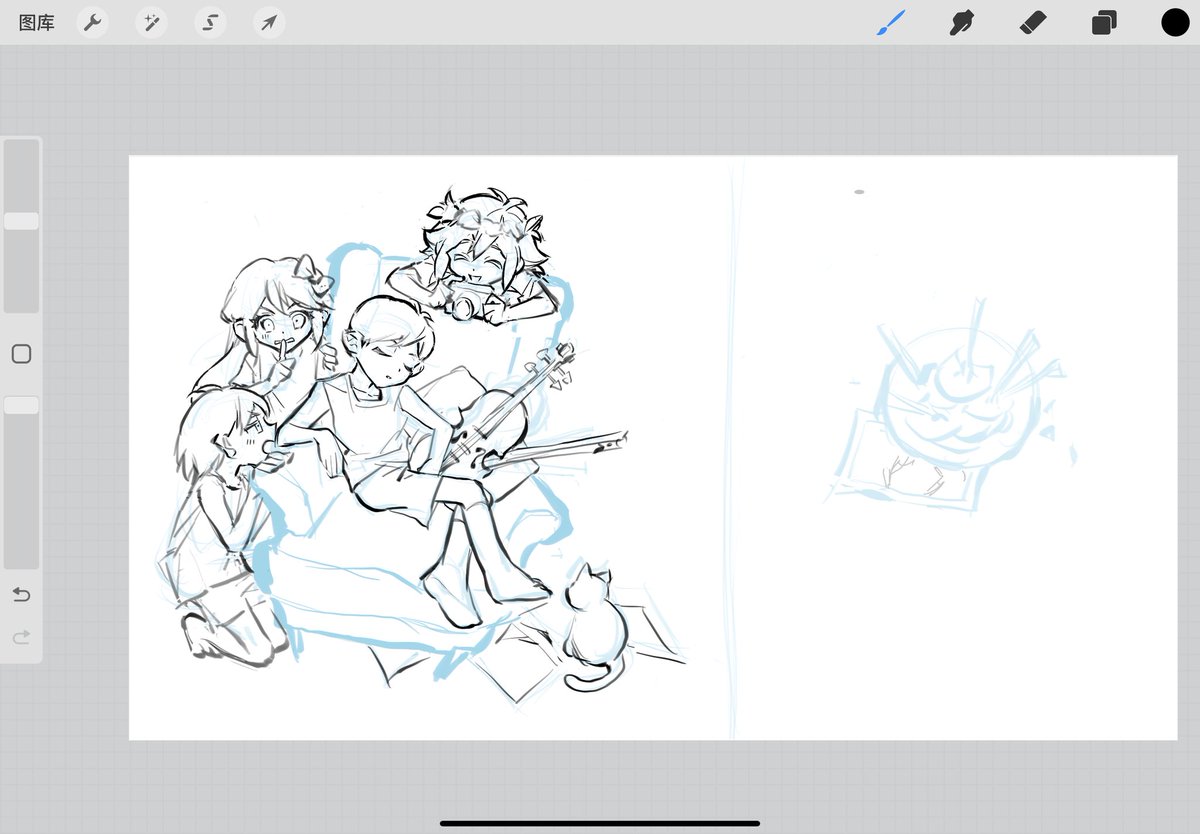Open the 图库 gallery
This screenshot has height=834, width=1200.
point(37,23)
